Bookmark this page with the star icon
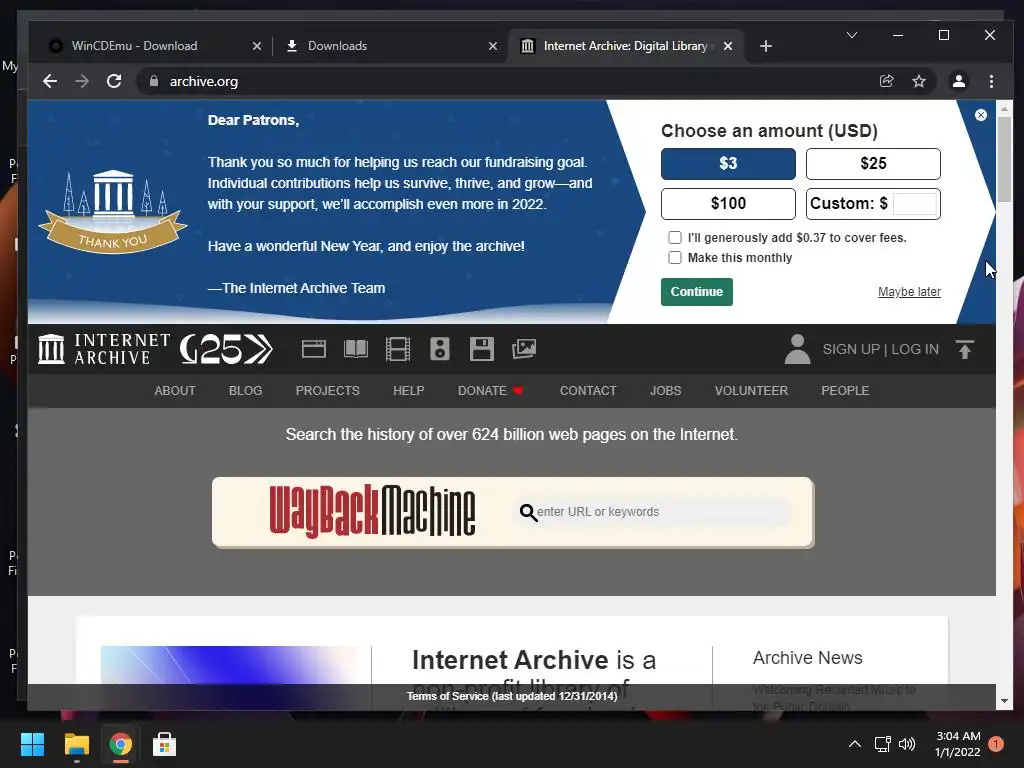 (919, 81)
